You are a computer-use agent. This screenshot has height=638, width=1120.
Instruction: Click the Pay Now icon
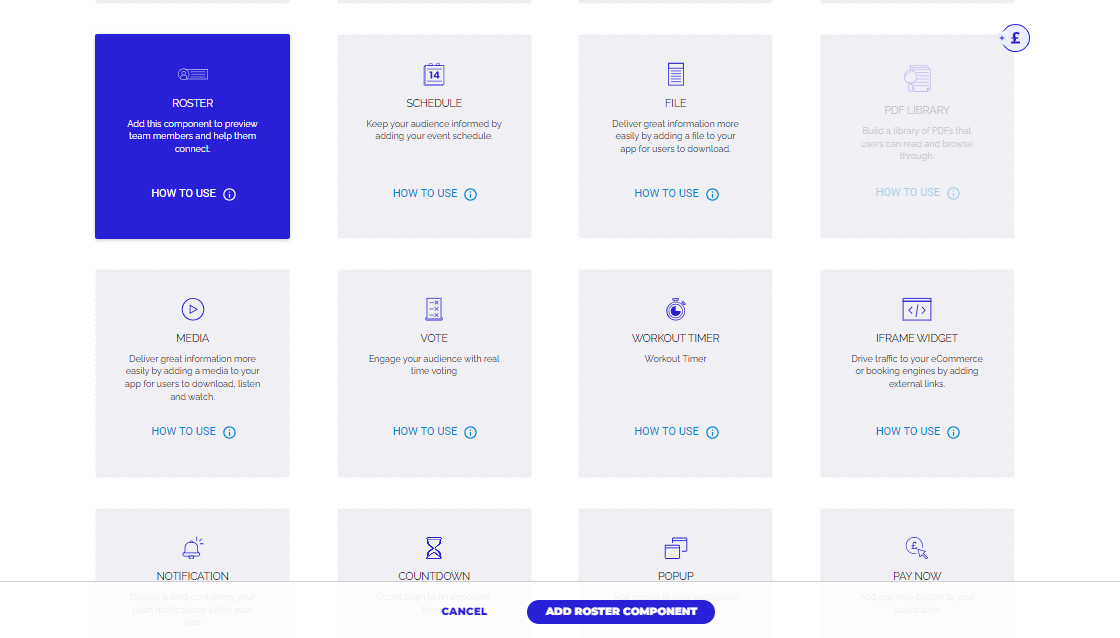coord(917,548)
